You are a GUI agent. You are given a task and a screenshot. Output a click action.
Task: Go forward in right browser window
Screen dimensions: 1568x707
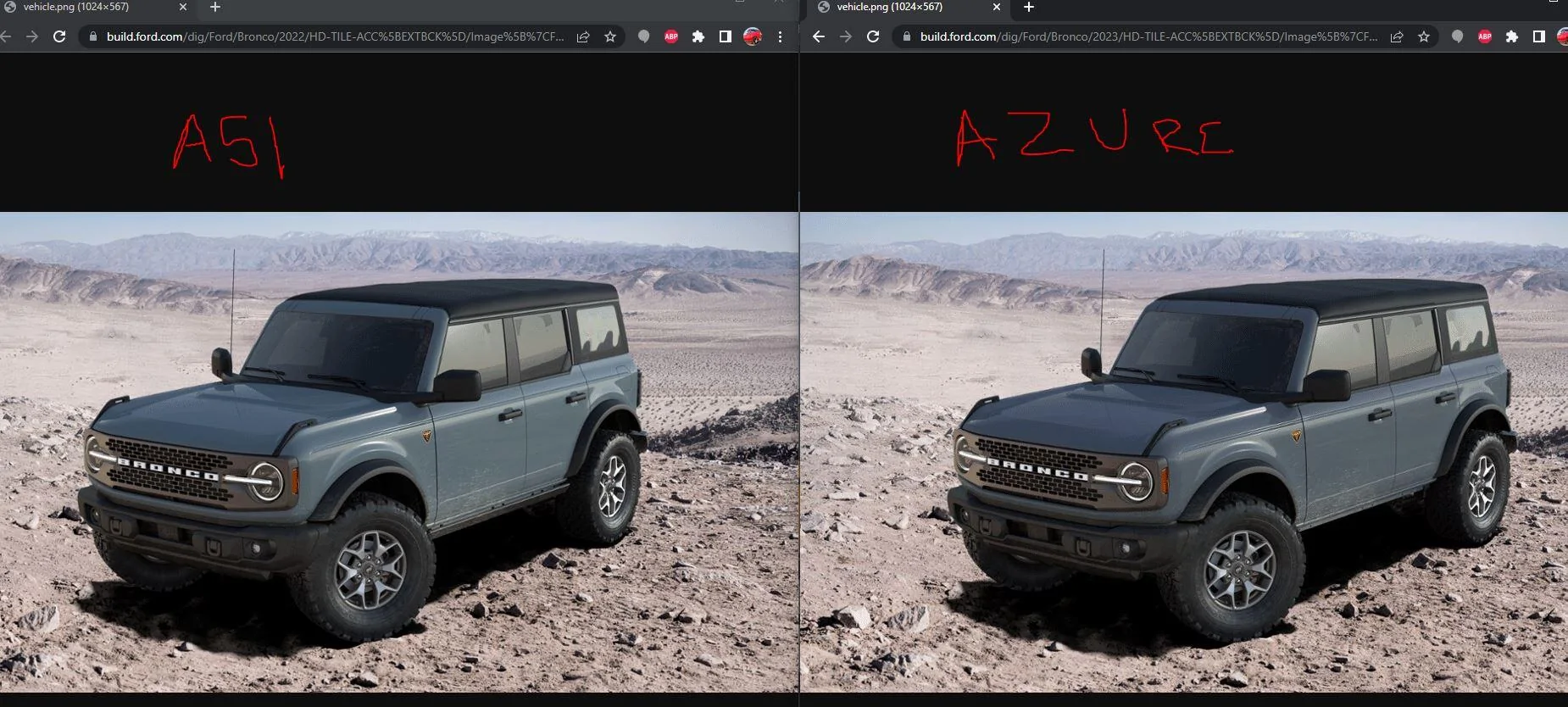coord(845,36)
